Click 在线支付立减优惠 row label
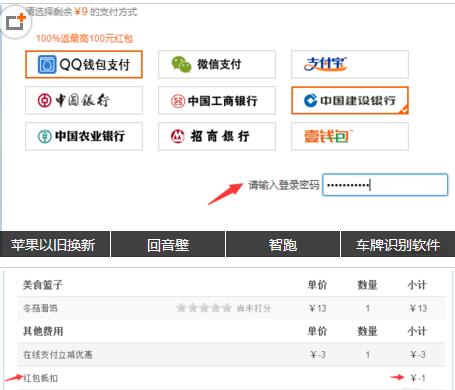This screenshot has height=390, width=455. click(58, 355)
